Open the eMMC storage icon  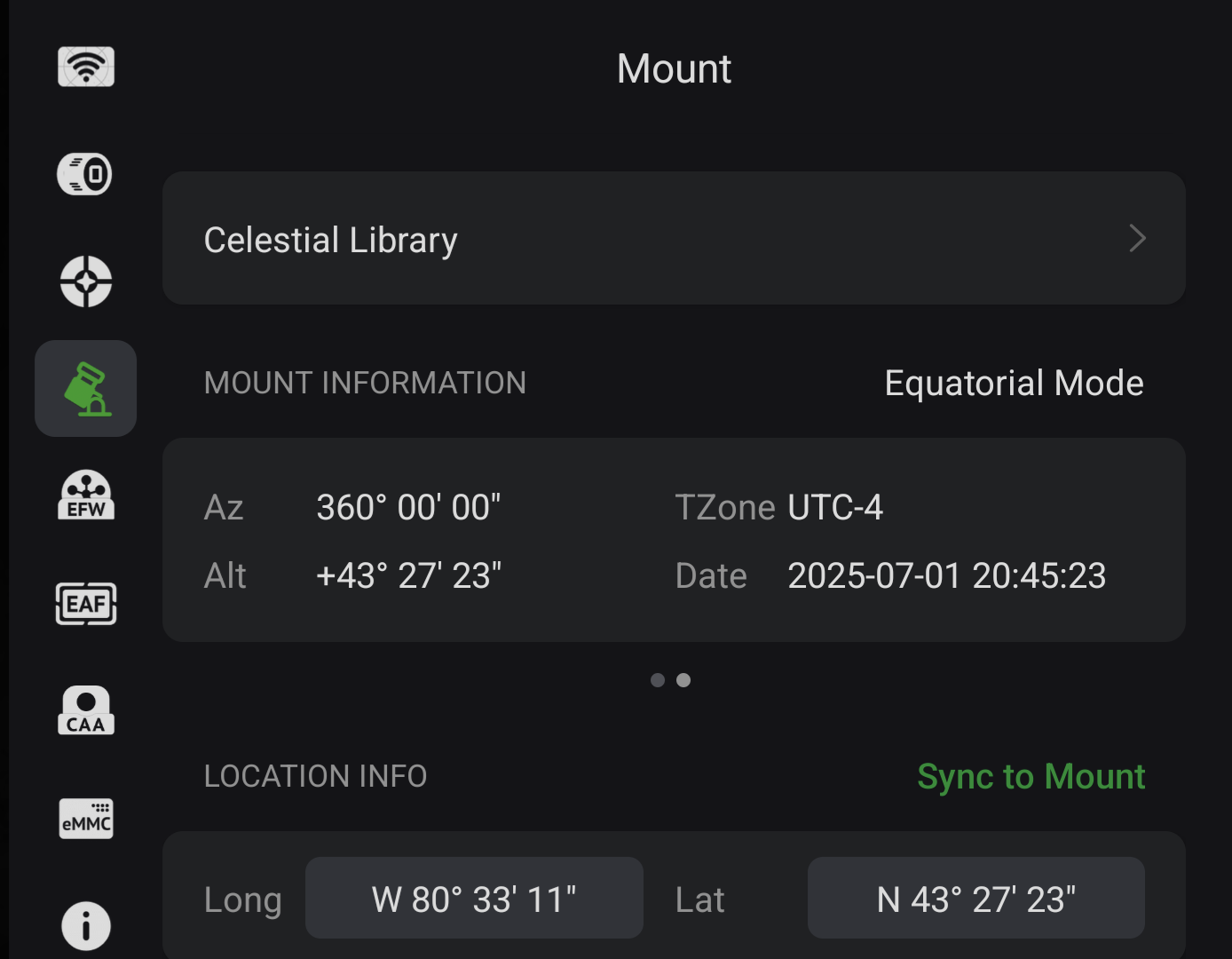[86, 818]
